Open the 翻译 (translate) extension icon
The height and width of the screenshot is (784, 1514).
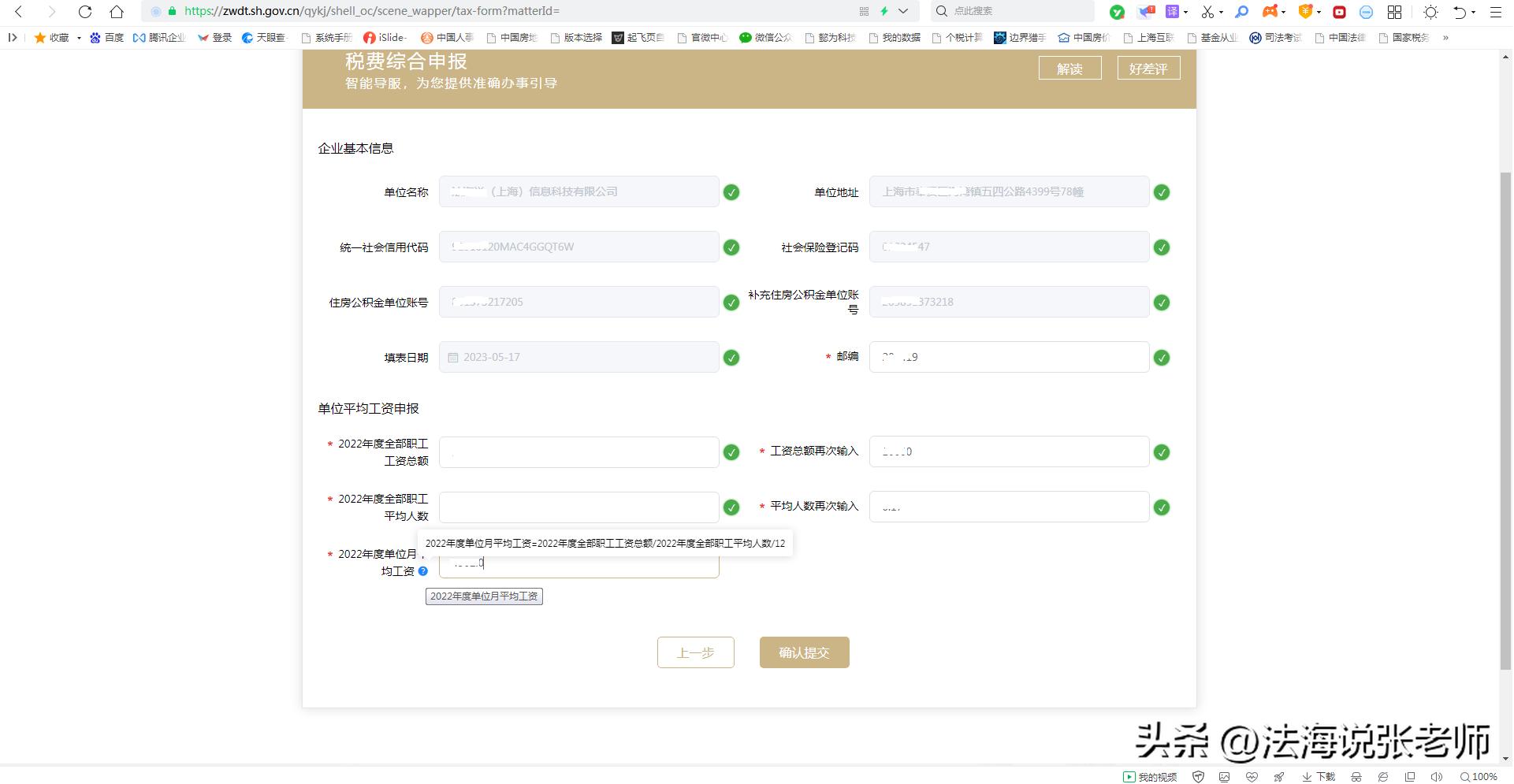tap(1172, 11)
